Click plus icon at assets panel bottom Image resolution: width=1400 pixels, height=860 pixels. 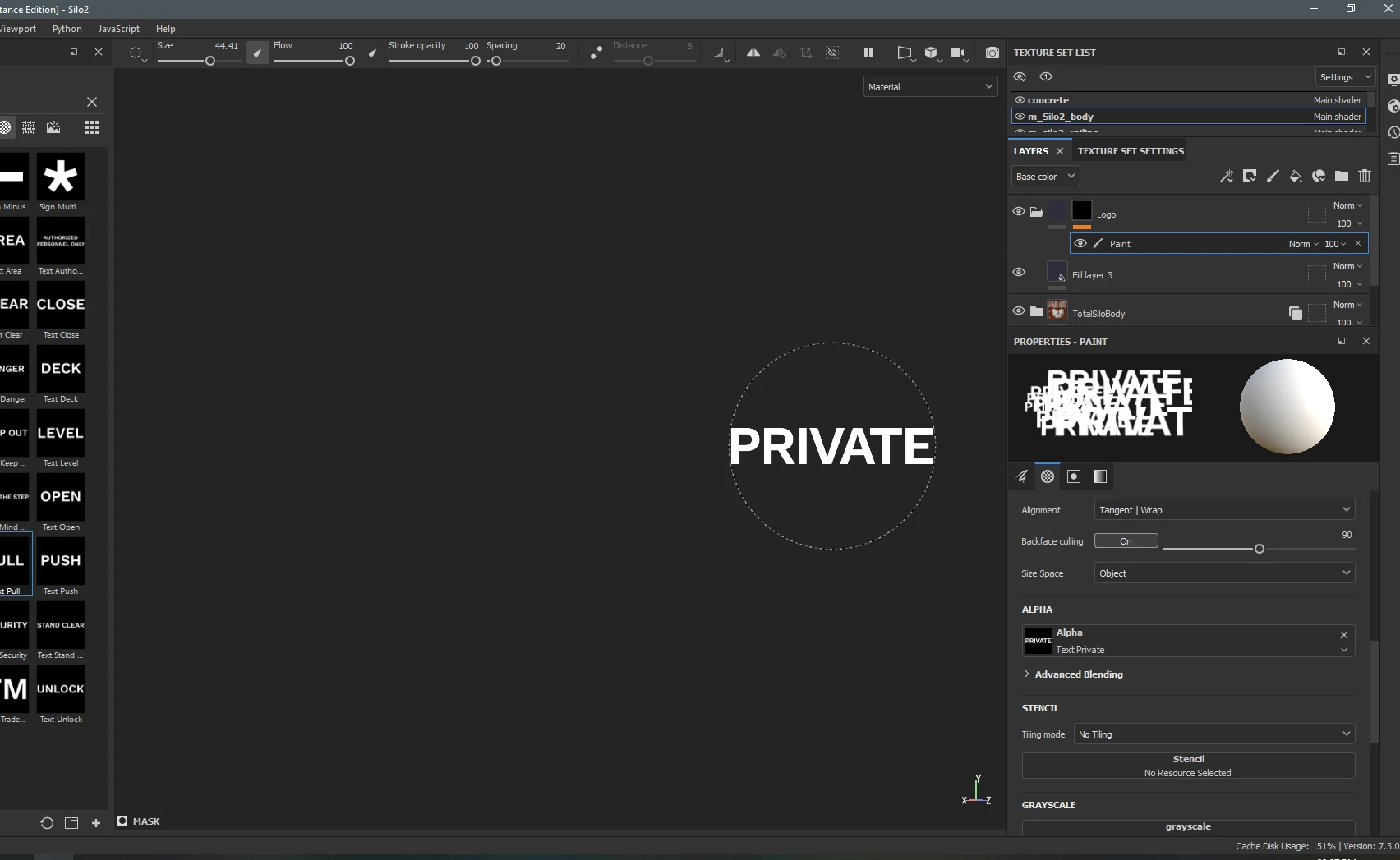point(96,823)
